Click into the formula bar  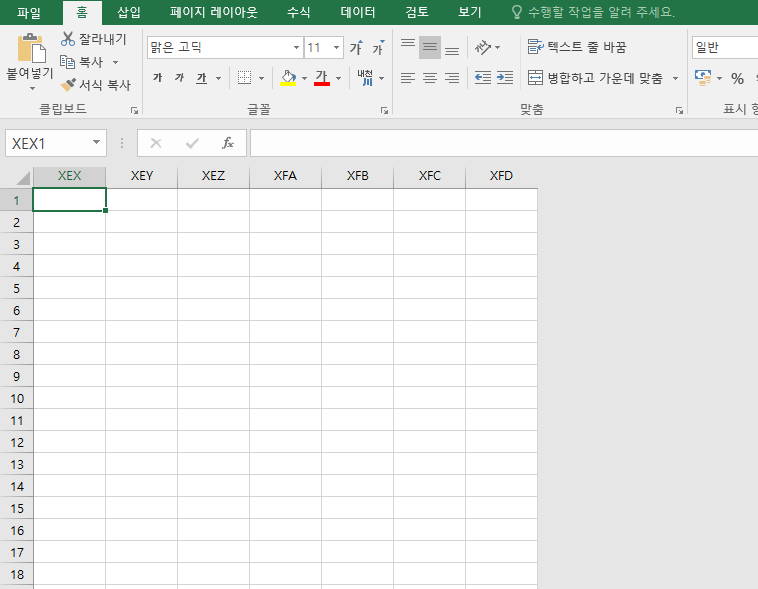coord(504,143)
